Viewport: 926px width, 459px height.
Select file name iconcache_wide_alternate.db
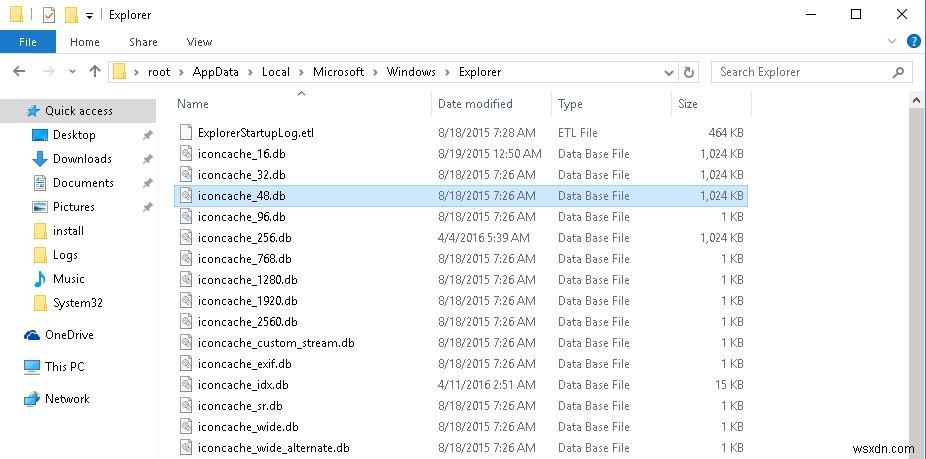(273, 448)
